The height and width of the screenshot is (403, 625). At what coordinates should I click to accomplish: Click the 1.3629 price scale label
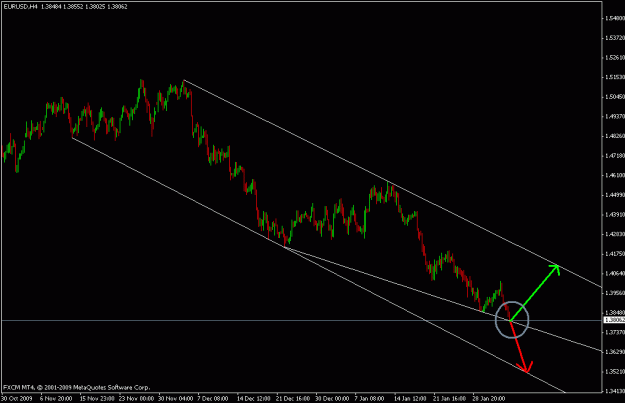click(615, 352)
